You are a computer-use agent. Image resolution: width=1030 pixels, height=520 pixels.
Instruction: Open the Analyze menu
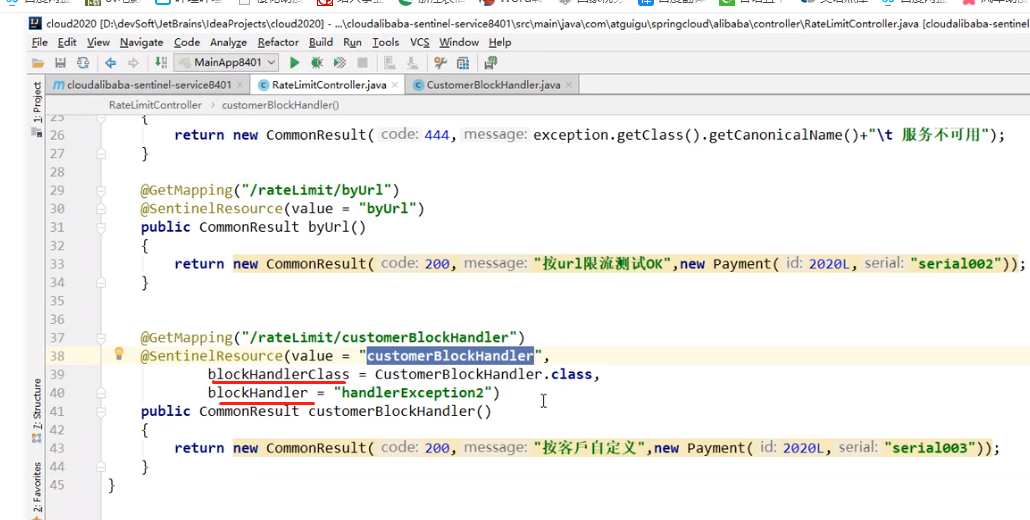(x=229, y=42)
